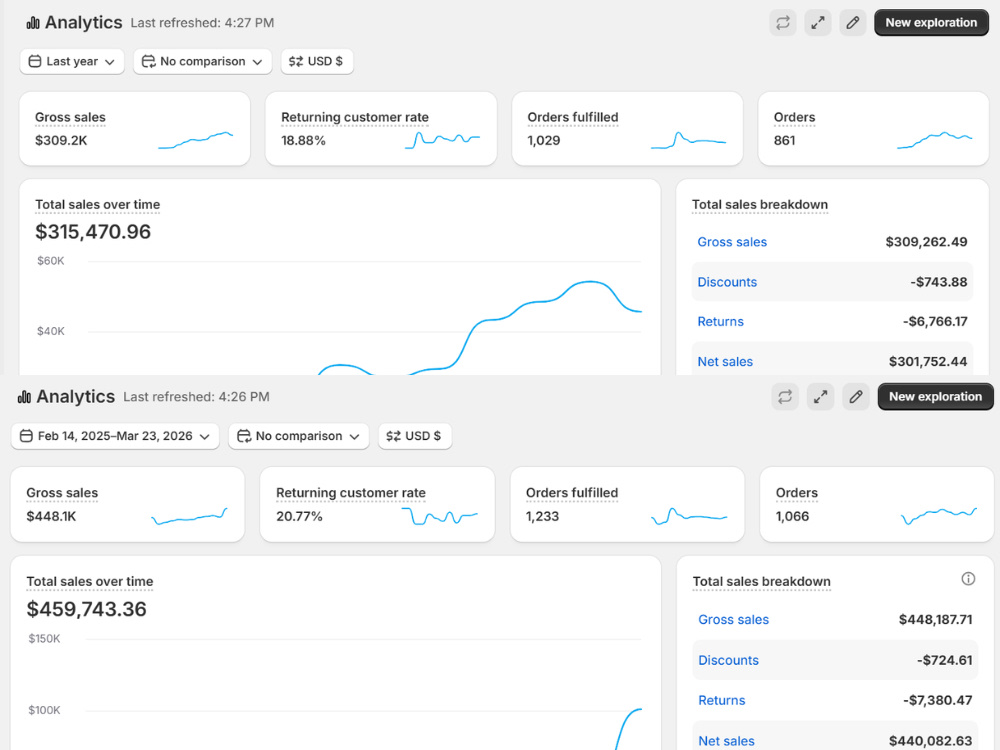Click Total sales over time title above $315,470.96
1000x750 pixels.
[x=98, y=205]
